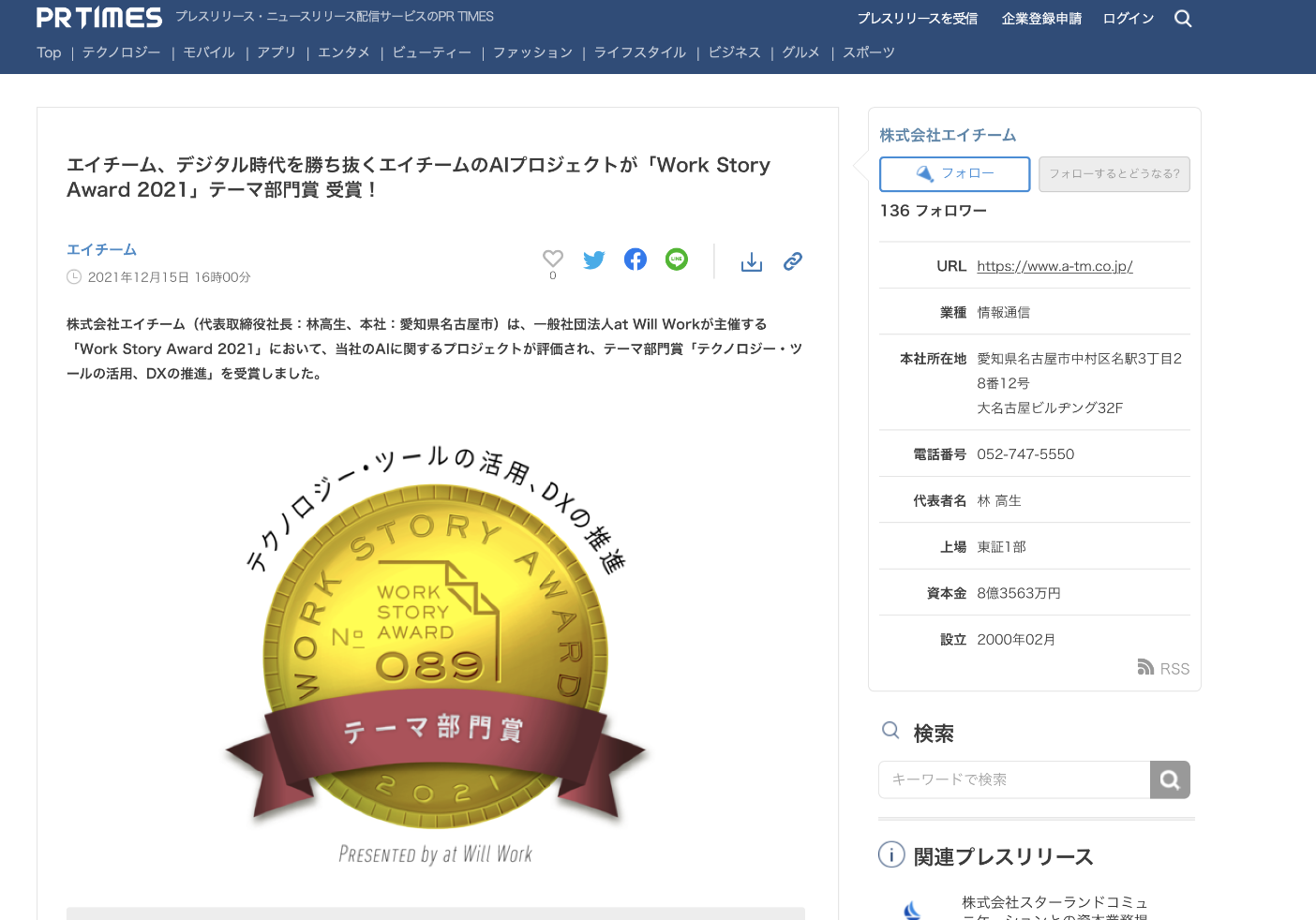Click the article headline text

coord(419,177)
